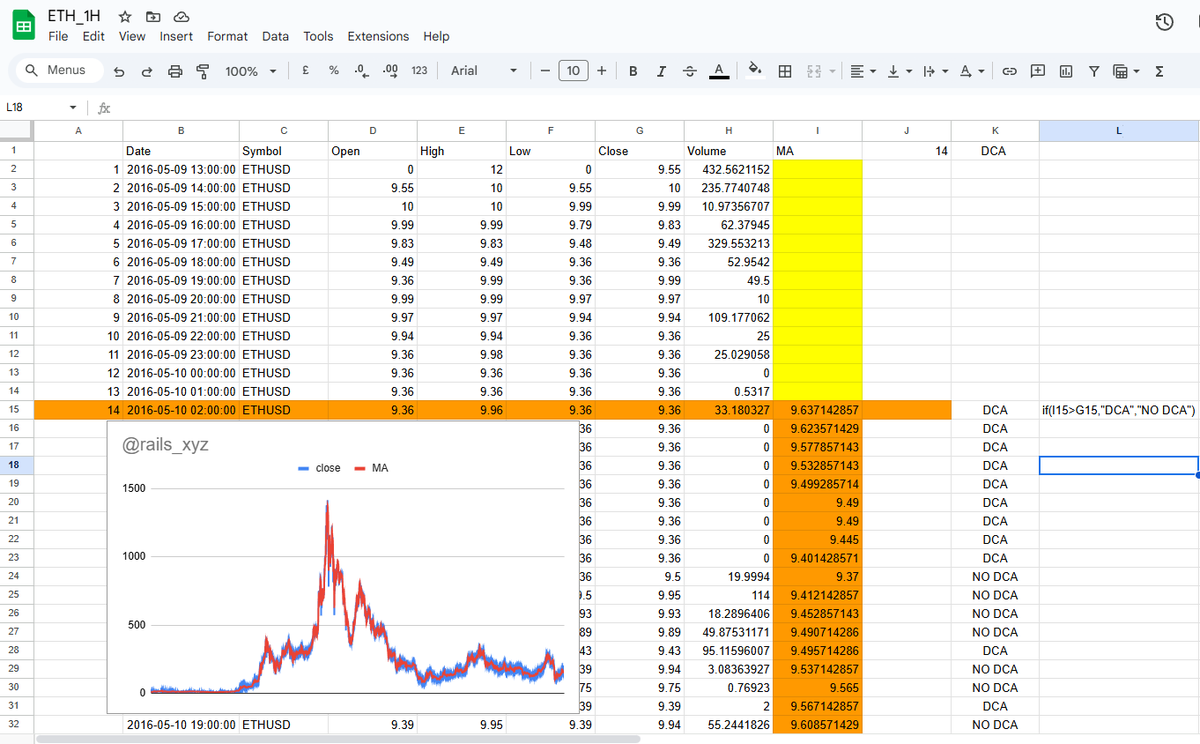Screen dimensions: 1200x744
Task: Click the horizontal scrollbar at bottom
Action: pos(338,739)
